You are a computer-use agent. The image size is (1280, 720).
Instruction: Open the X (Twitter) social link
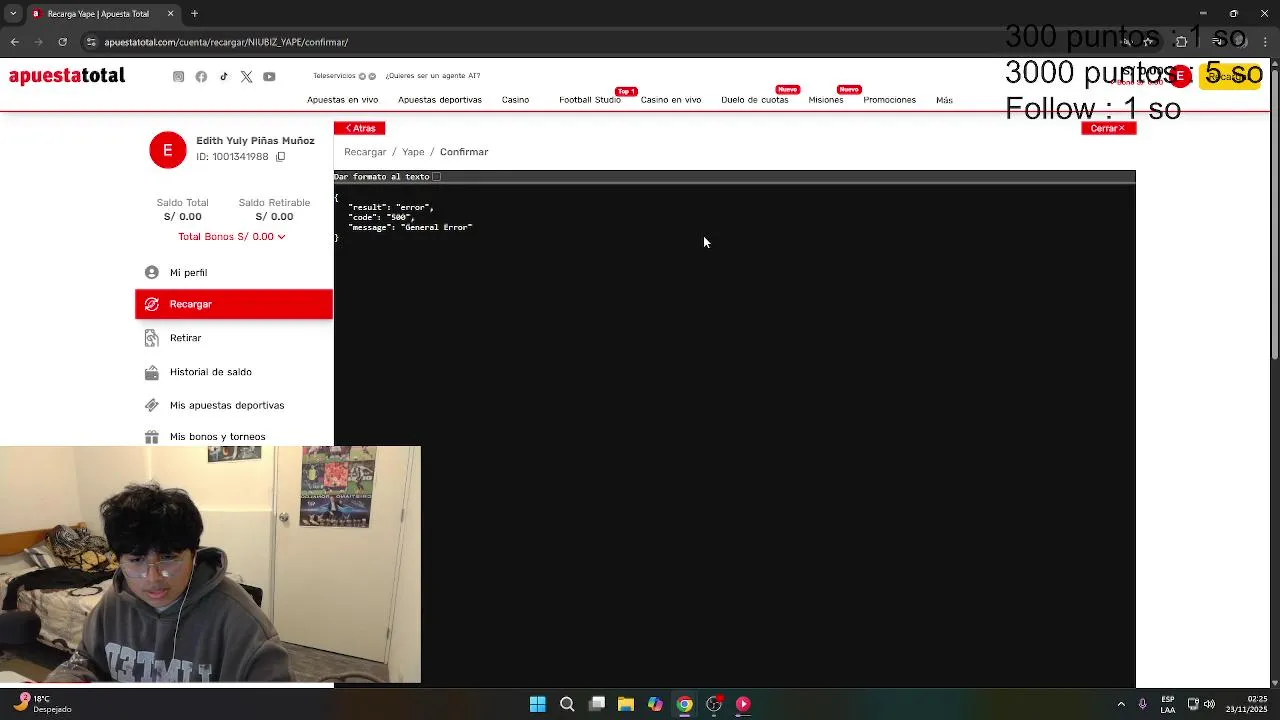tap(246, 77)
